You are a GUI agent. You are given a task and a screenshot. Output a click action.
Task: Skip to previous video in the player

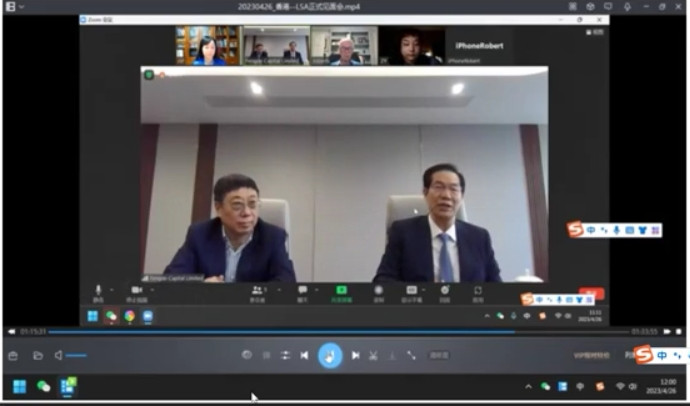point(305,355)
